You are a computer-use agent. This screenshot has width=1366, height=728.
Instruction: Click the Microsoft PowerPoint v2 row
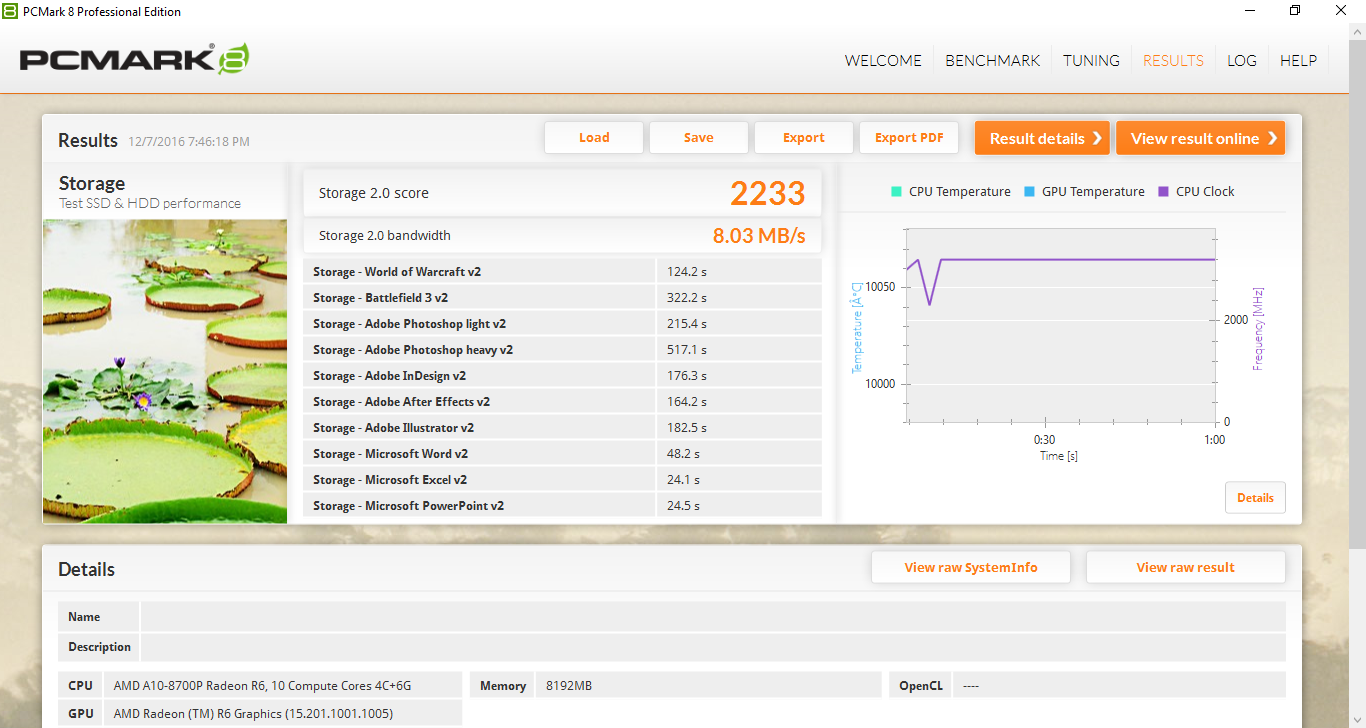tap(562, 505)
